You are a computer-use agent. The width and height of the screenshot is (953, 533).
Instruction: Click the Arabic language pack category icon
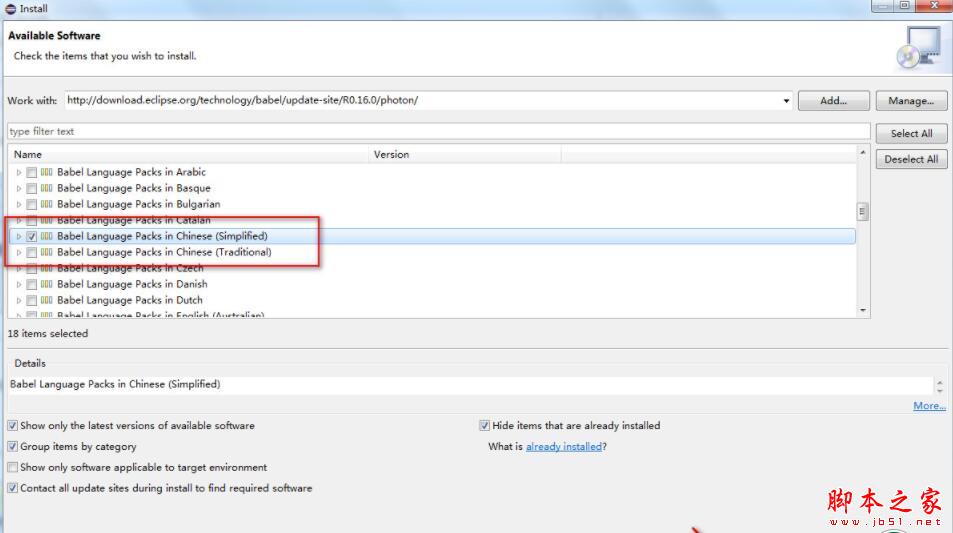coord(47,172)
